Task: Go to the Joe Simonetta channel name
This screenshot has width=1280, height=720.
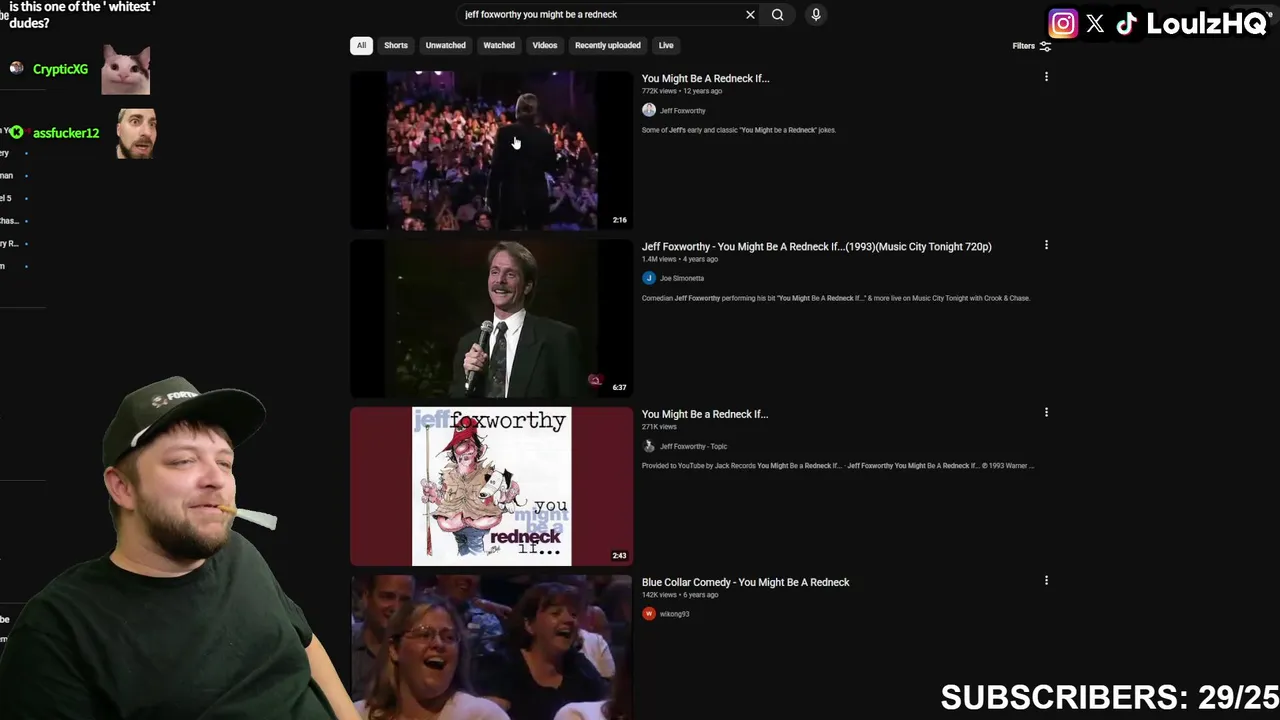Action: (x=681, y=279)
